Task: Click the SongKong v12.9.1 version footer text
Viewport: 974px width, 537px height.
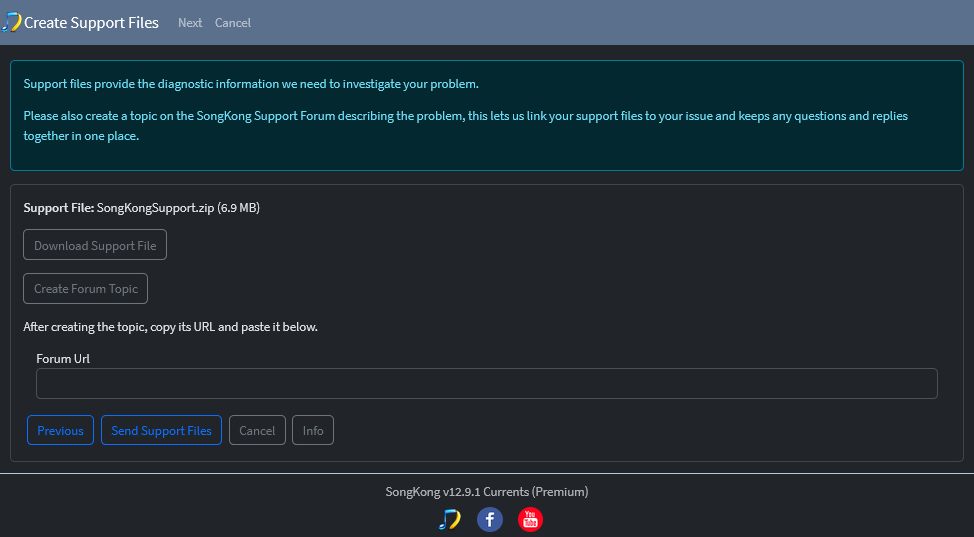Action: point(487,492)
